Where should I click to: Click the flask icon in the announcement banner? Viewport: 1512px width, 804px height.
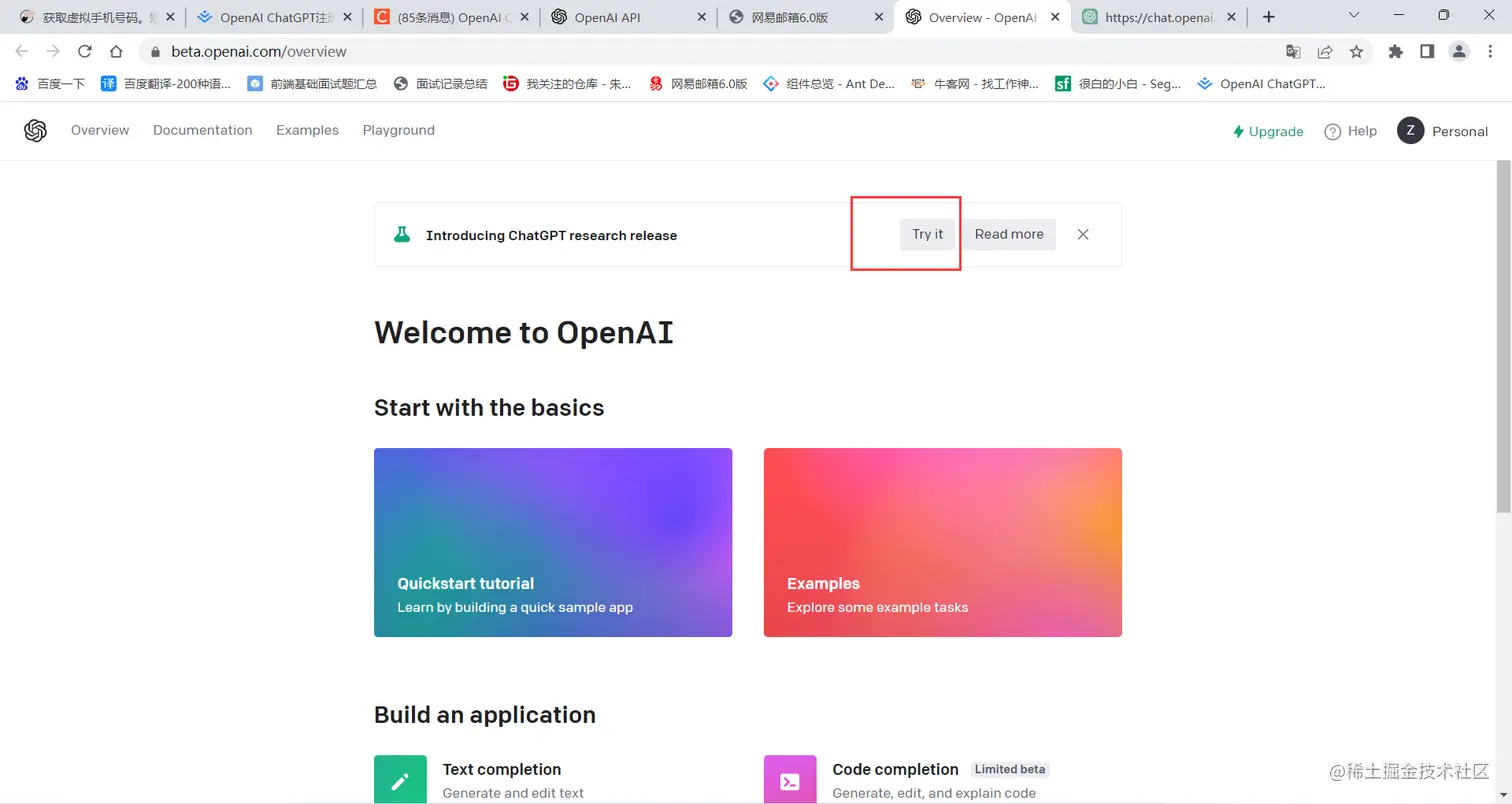[402, 235]
